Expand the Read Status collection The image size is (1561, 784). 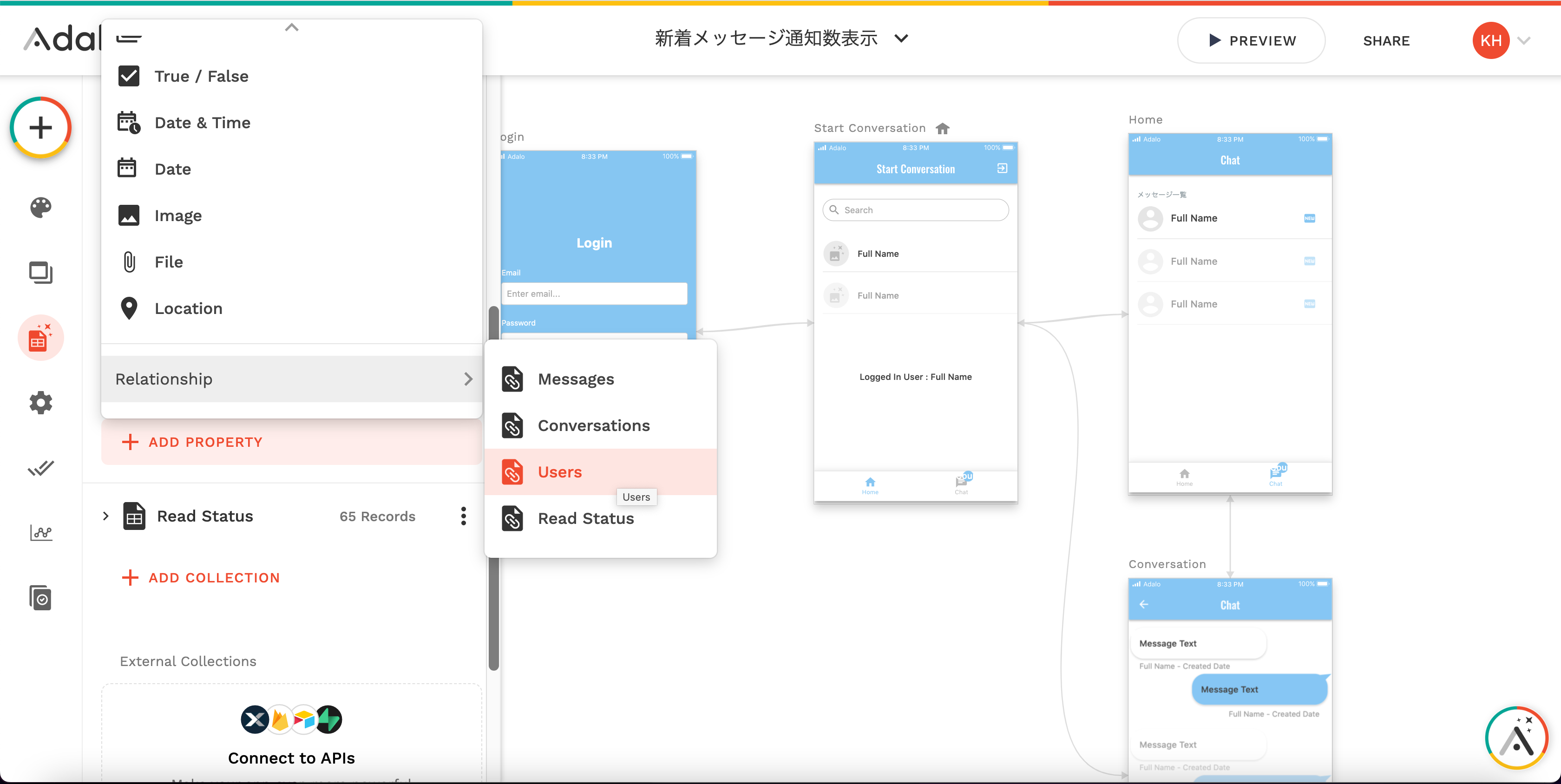[x=105, y=516]
